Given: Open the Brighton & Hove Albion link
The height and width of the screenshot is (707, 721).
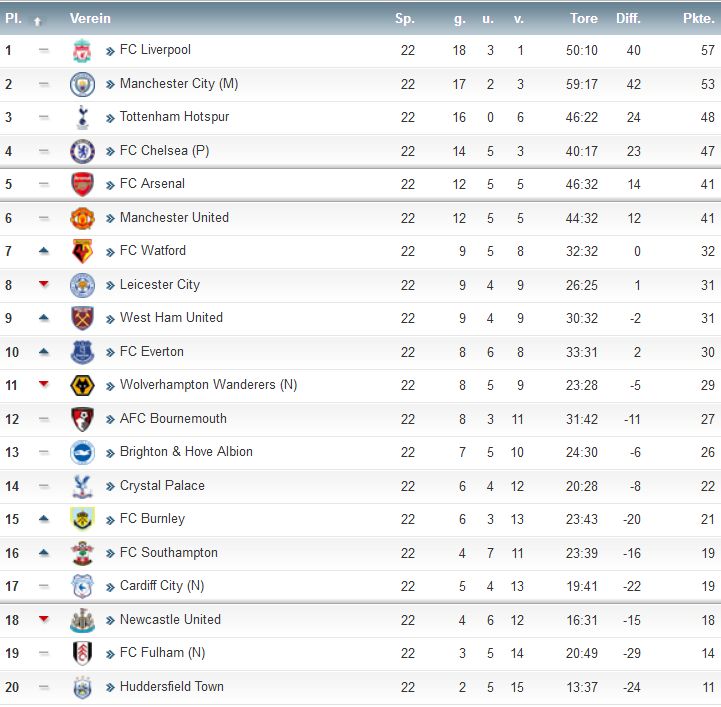Looking at the screenshot, I should [x=186, y=452].
